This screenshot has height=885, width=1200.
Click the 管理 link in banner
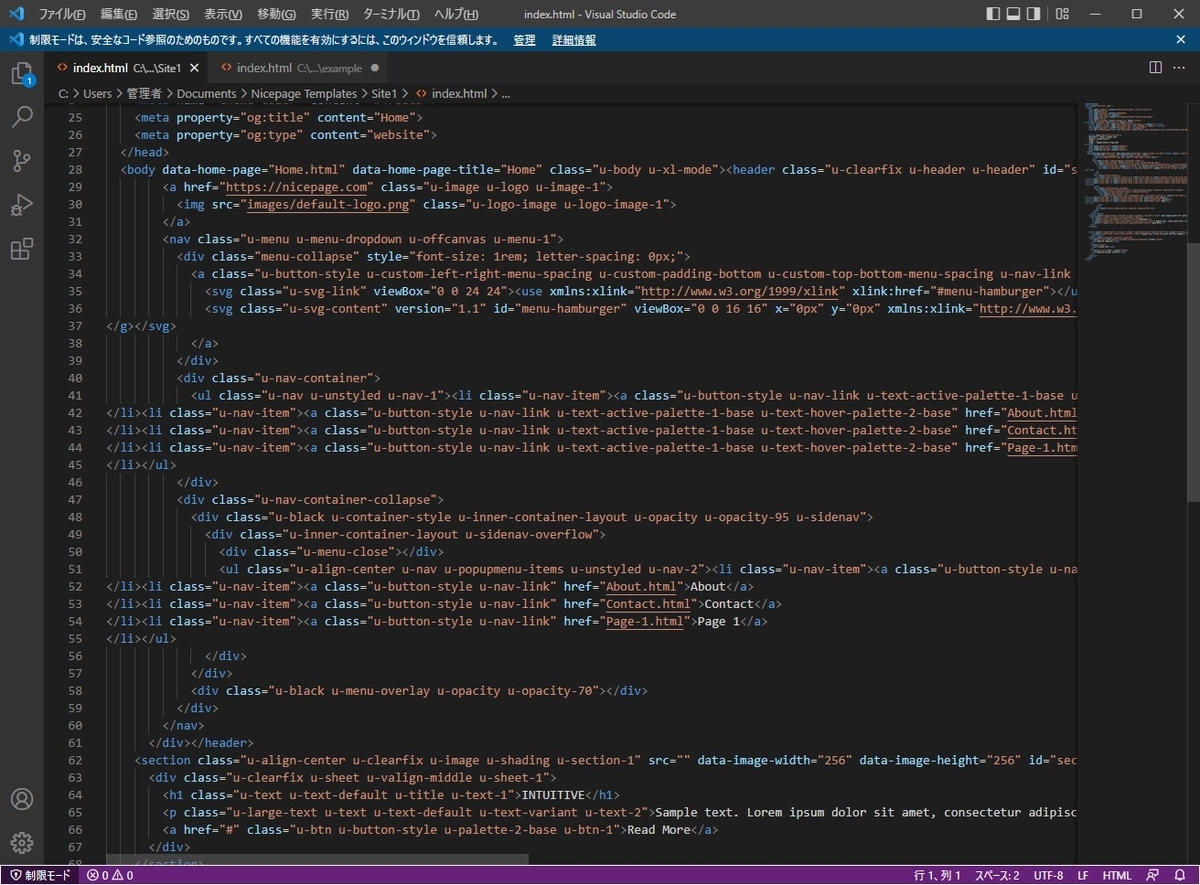524,40
